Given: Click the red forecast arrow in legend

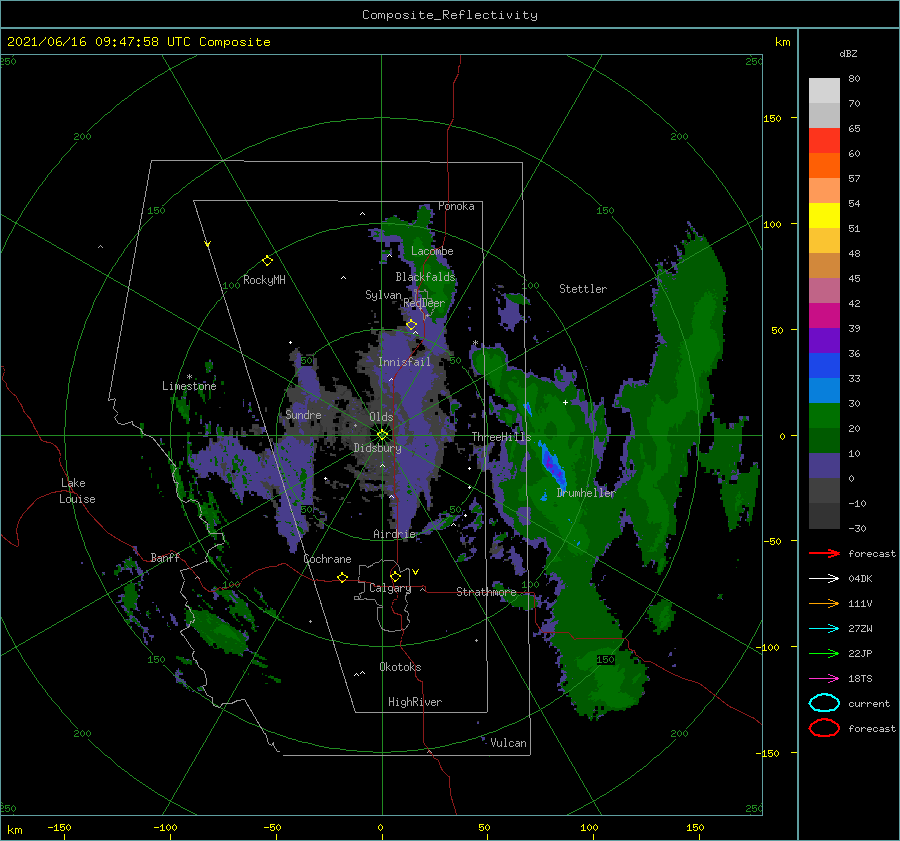Looking at the screenshot, I should click(x=824, y=553).
